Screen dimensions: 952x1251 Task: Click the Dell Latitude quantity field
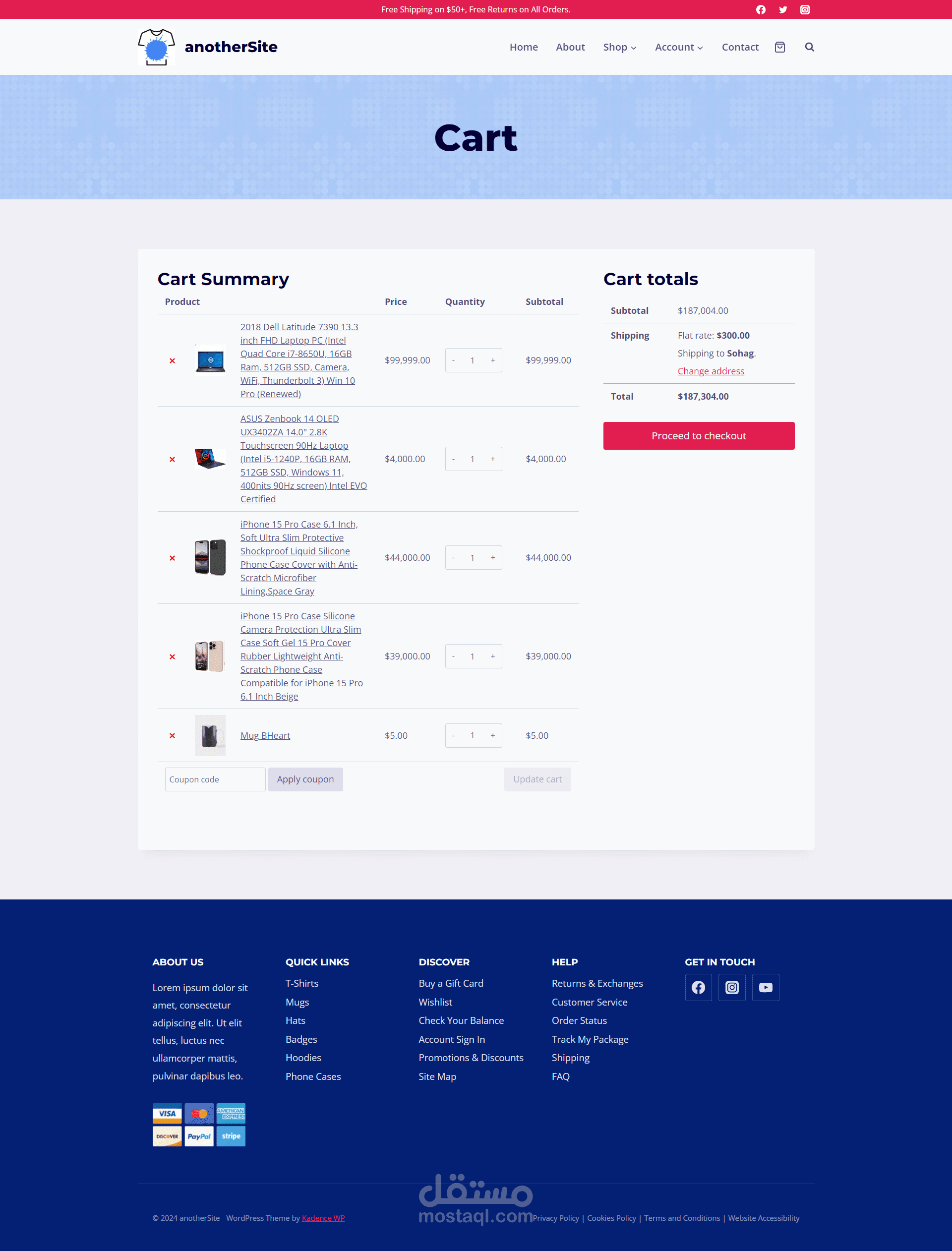[x=473, y=360]
